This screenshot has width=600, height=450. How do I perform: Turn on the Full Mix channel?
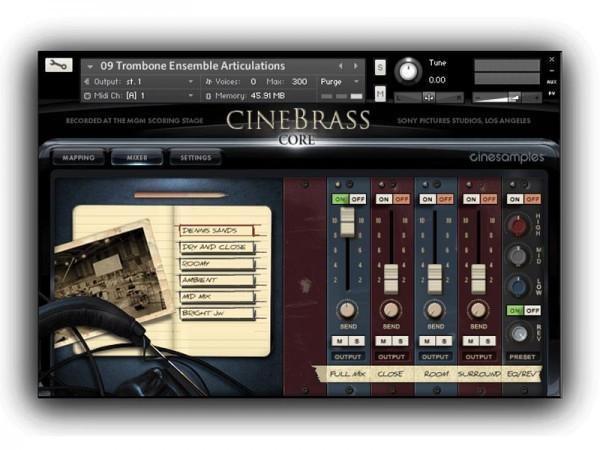[x=340, y=199]
